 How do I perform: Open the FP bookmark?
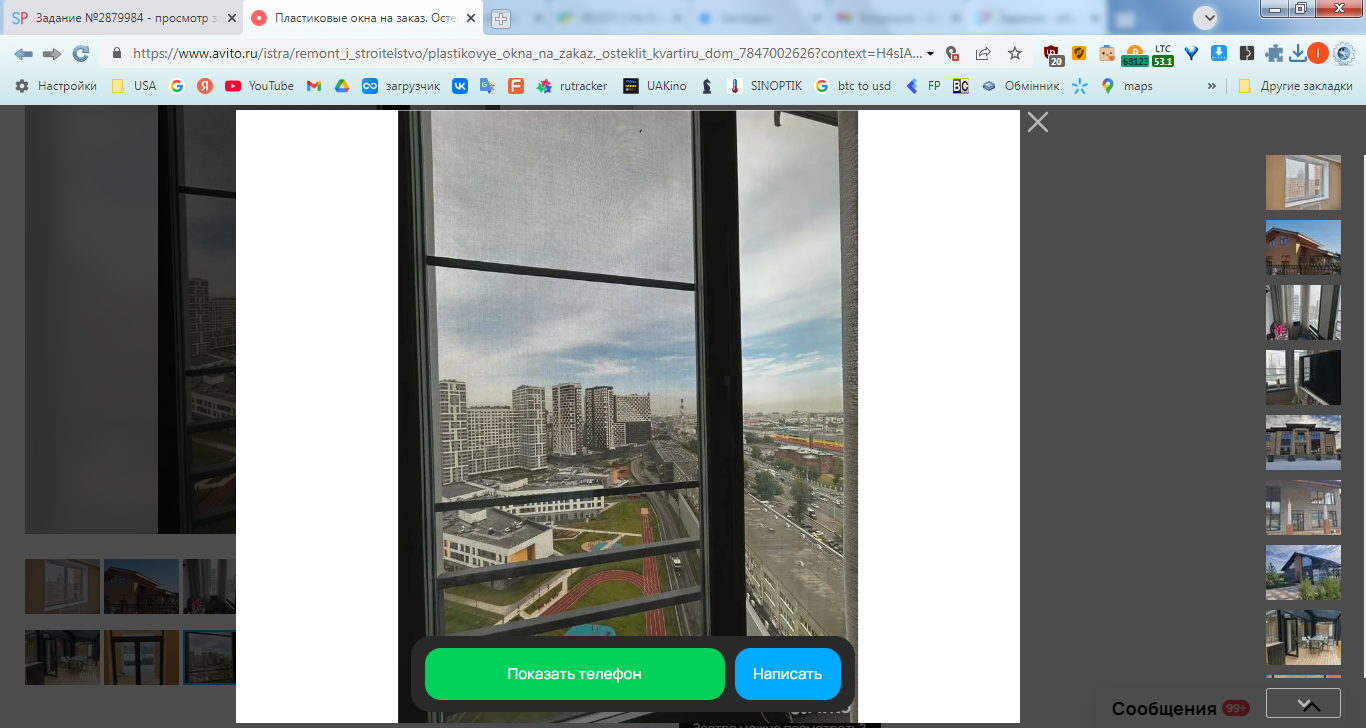click(x=923, y=86)
